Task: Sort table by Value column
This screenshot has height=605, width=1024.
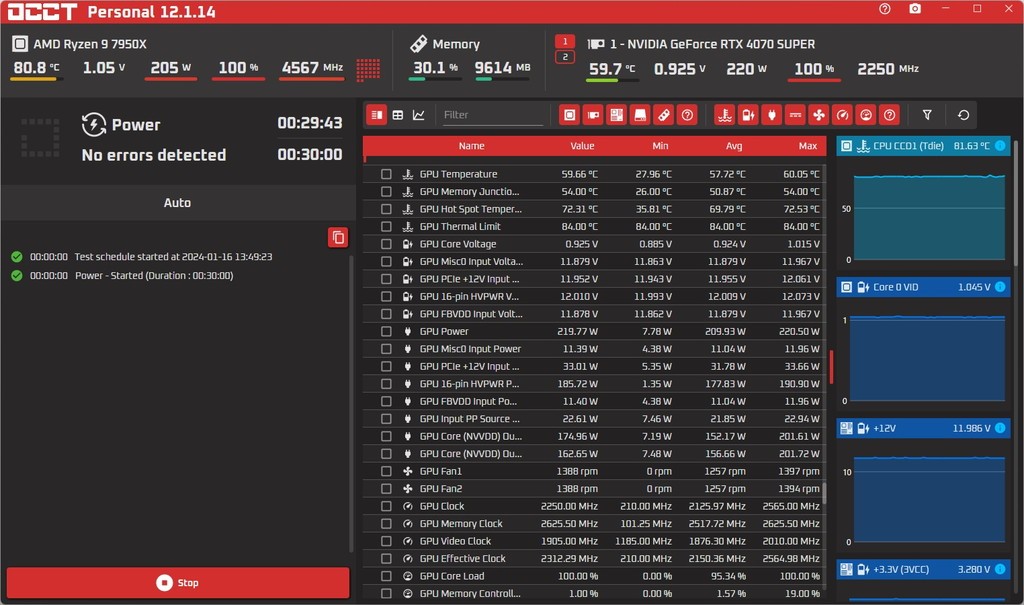Action: tap(582, 146)
